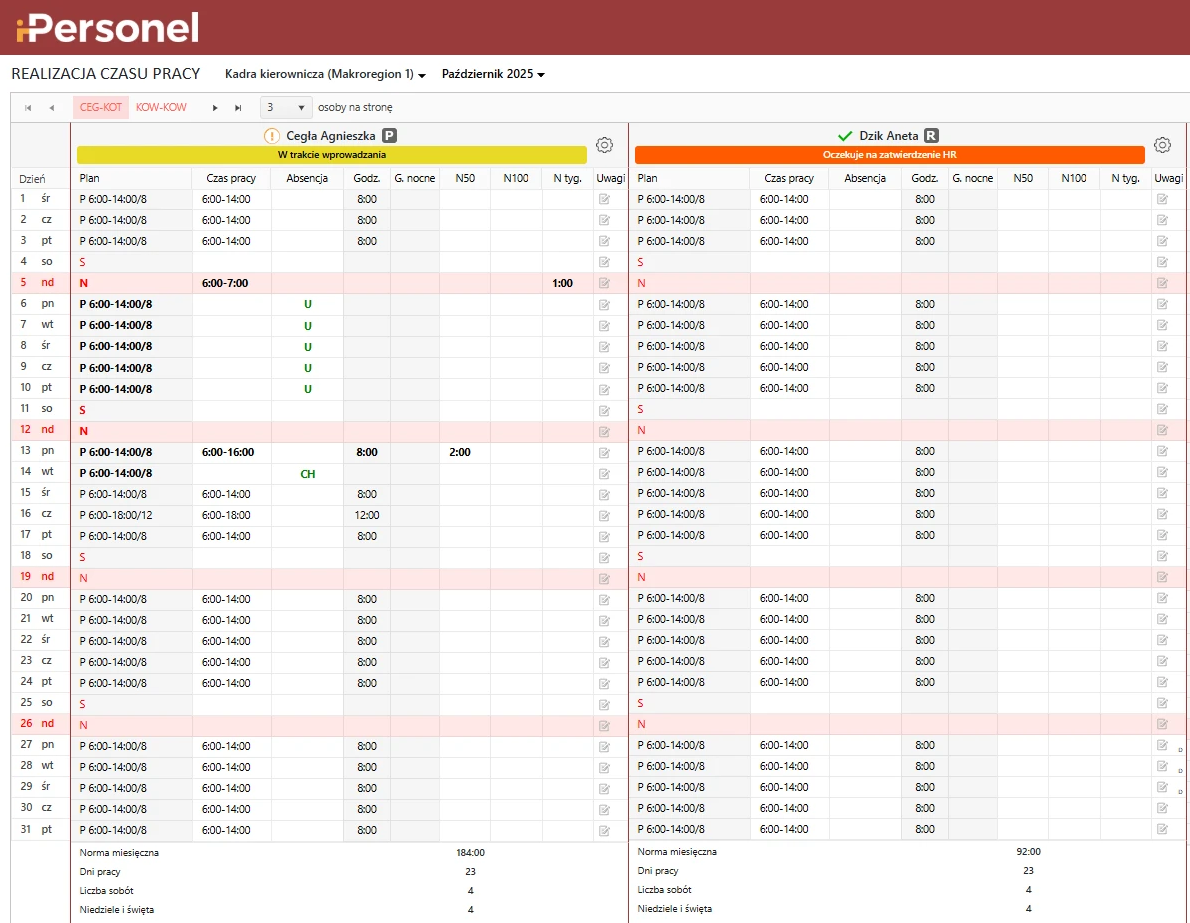Click 1:00 N tyg. value on day 5

click(562, 283)
